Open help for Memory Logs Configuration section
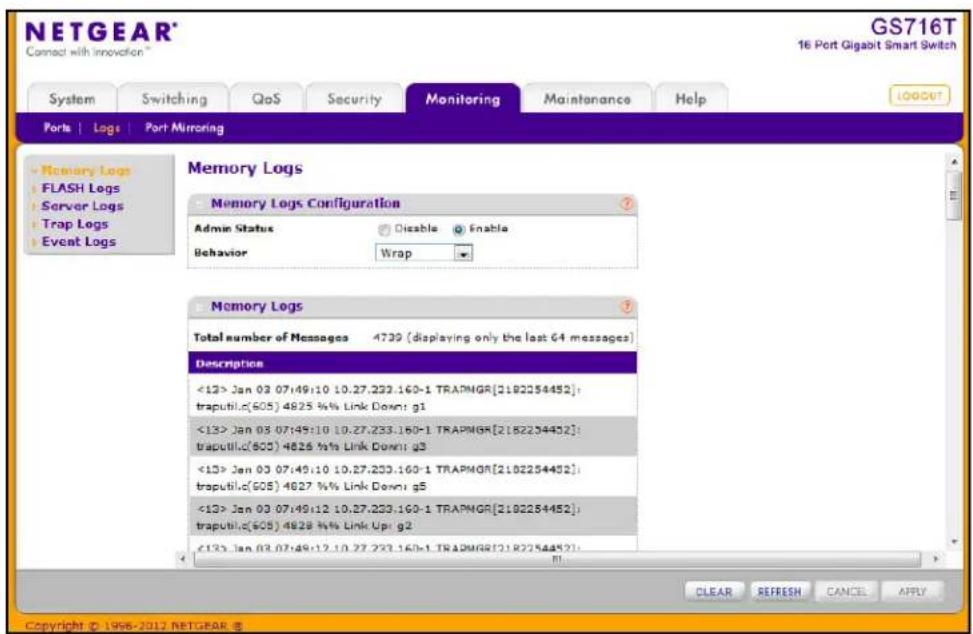This screenshot has width=973, height=634. 627,203
